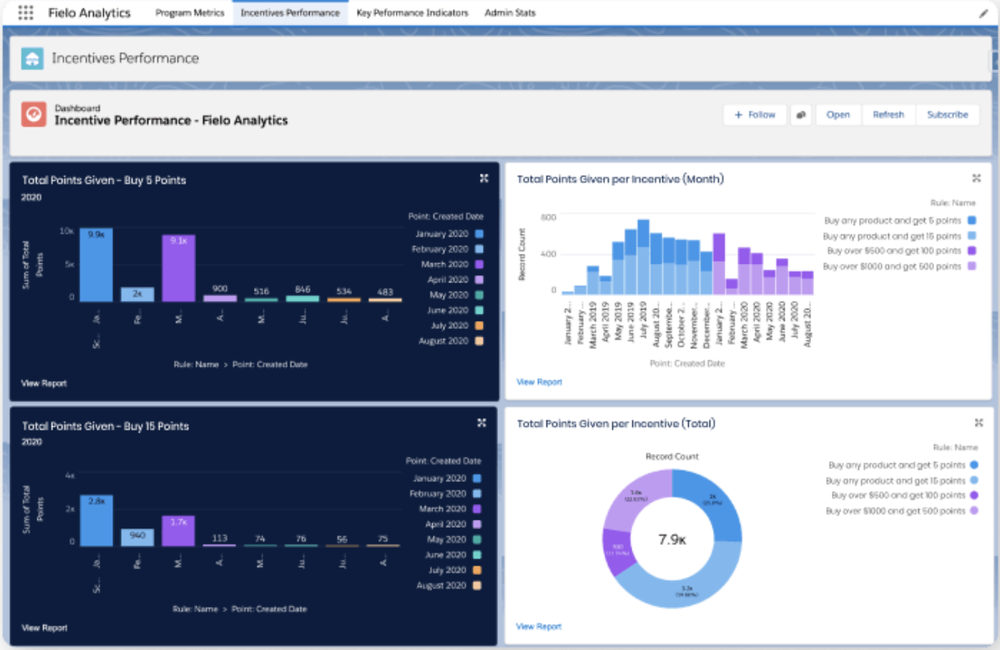Select the 2.8k January bar in Buy 15 chart
The image size is (1000, 650).
coord(96,521)
